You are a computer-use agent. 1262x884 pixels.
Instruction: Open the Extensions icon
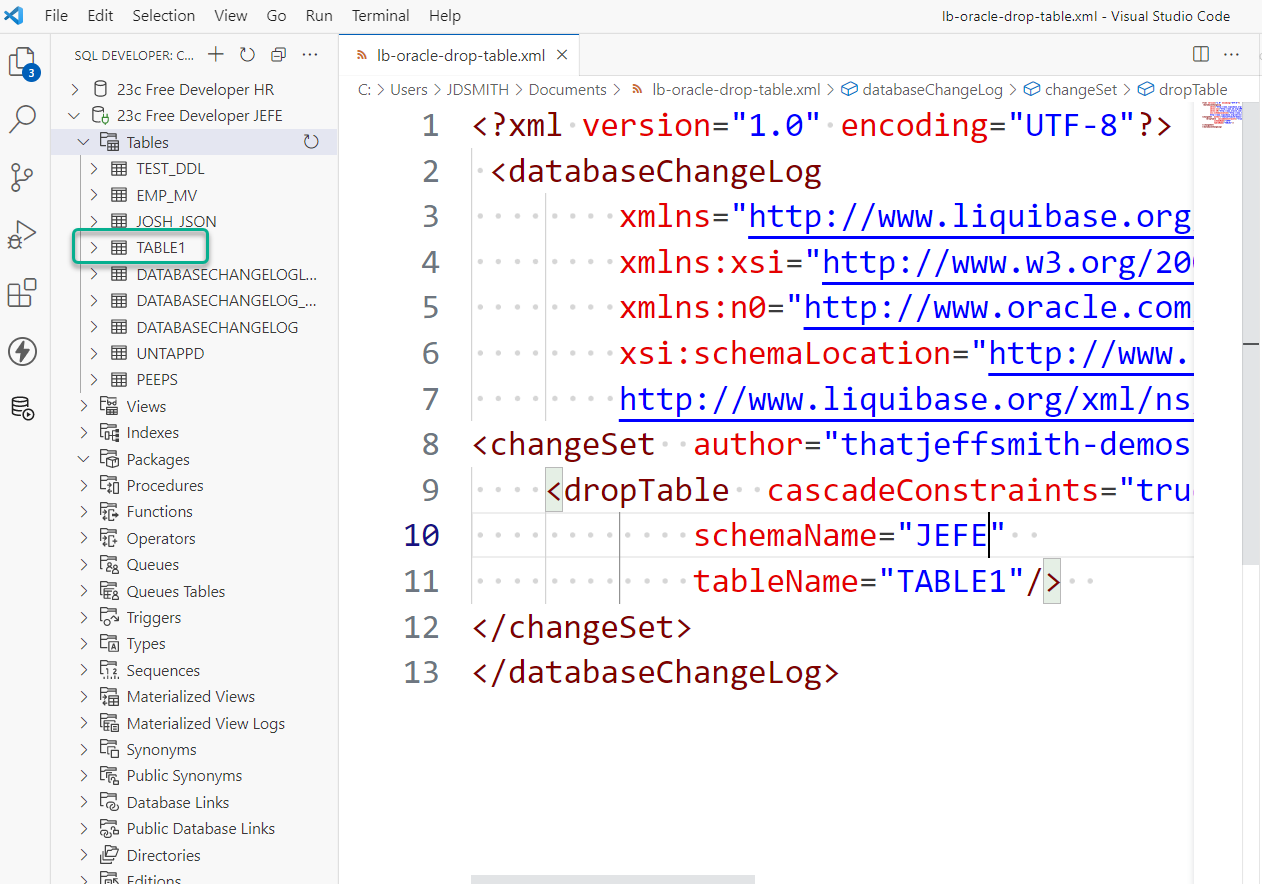click(x=22, y=292)
